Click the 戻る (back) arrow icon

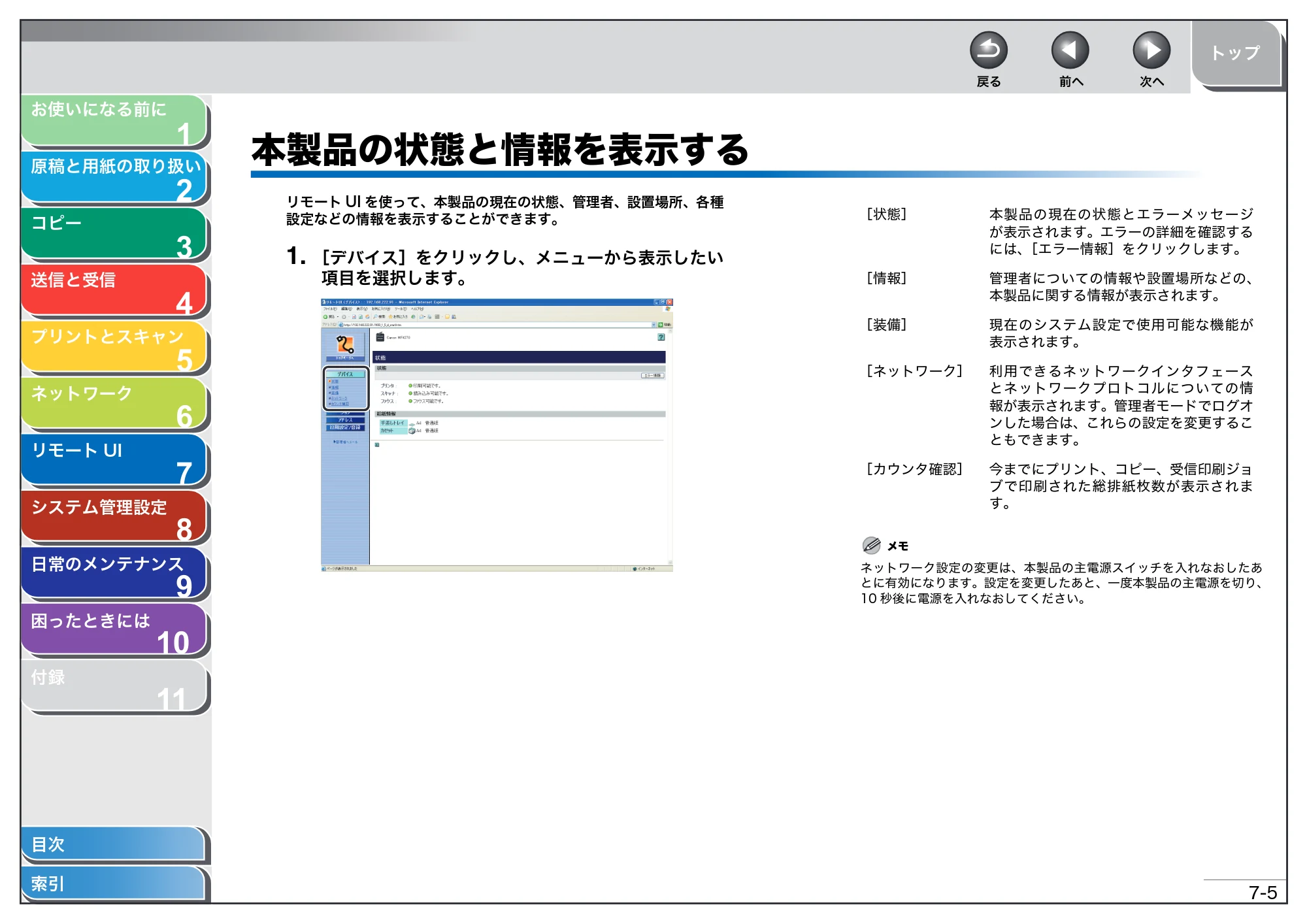pyautogui.click(x=988, y=50)
